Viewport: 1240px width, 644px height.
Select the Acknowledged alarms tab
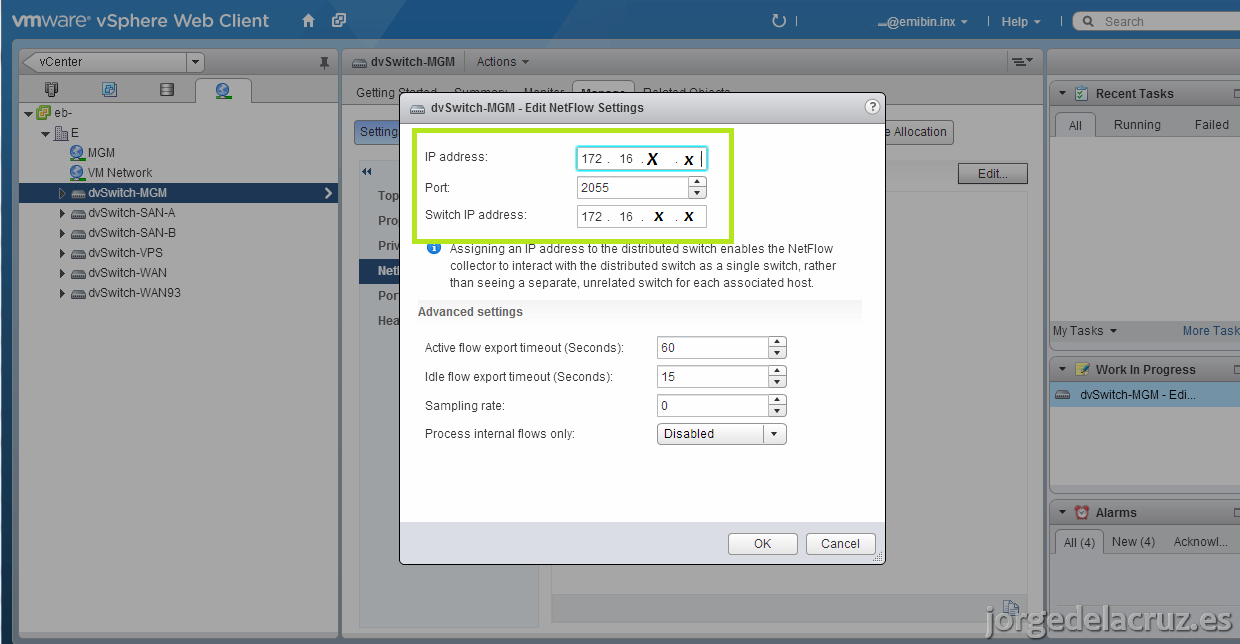(1200, 542)
